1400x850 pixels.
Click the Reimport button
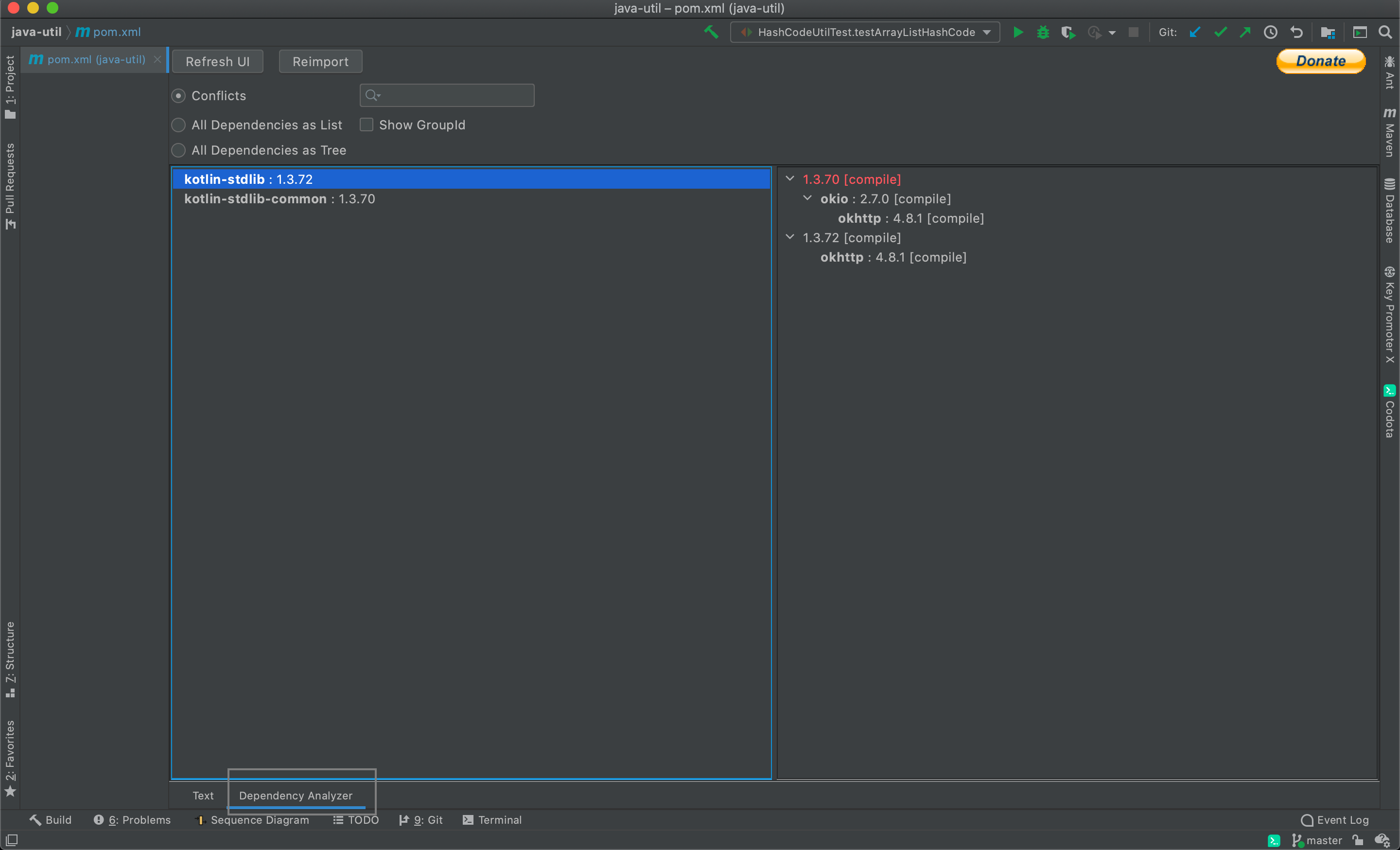tap(320, 61)
